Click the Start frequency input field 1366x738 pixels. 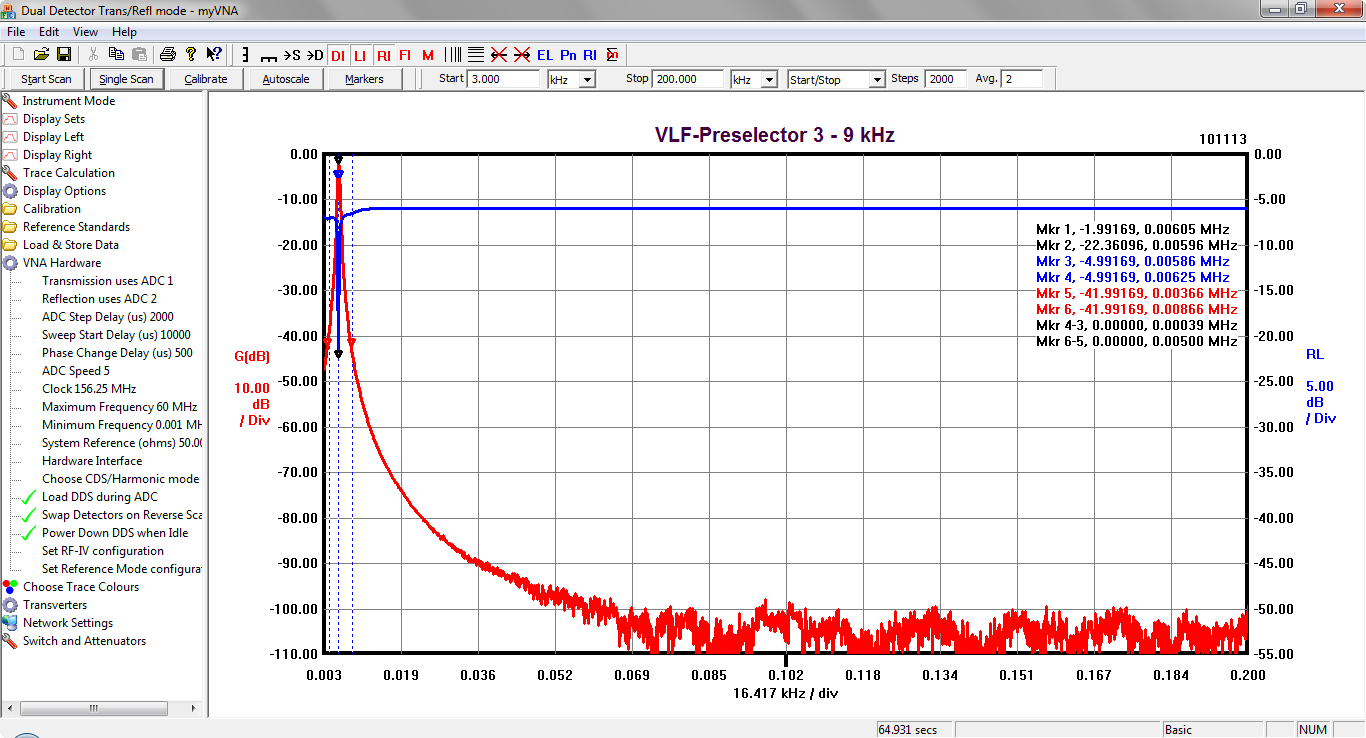503,79
